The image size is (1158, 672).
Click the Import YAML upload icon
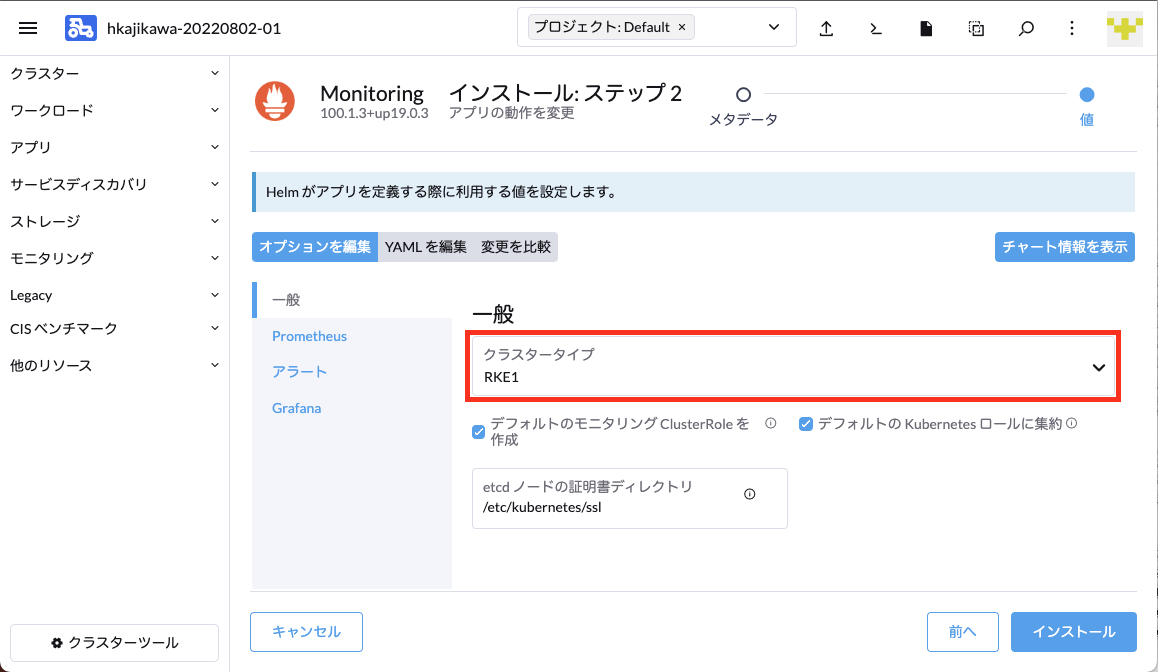point(826,29)
